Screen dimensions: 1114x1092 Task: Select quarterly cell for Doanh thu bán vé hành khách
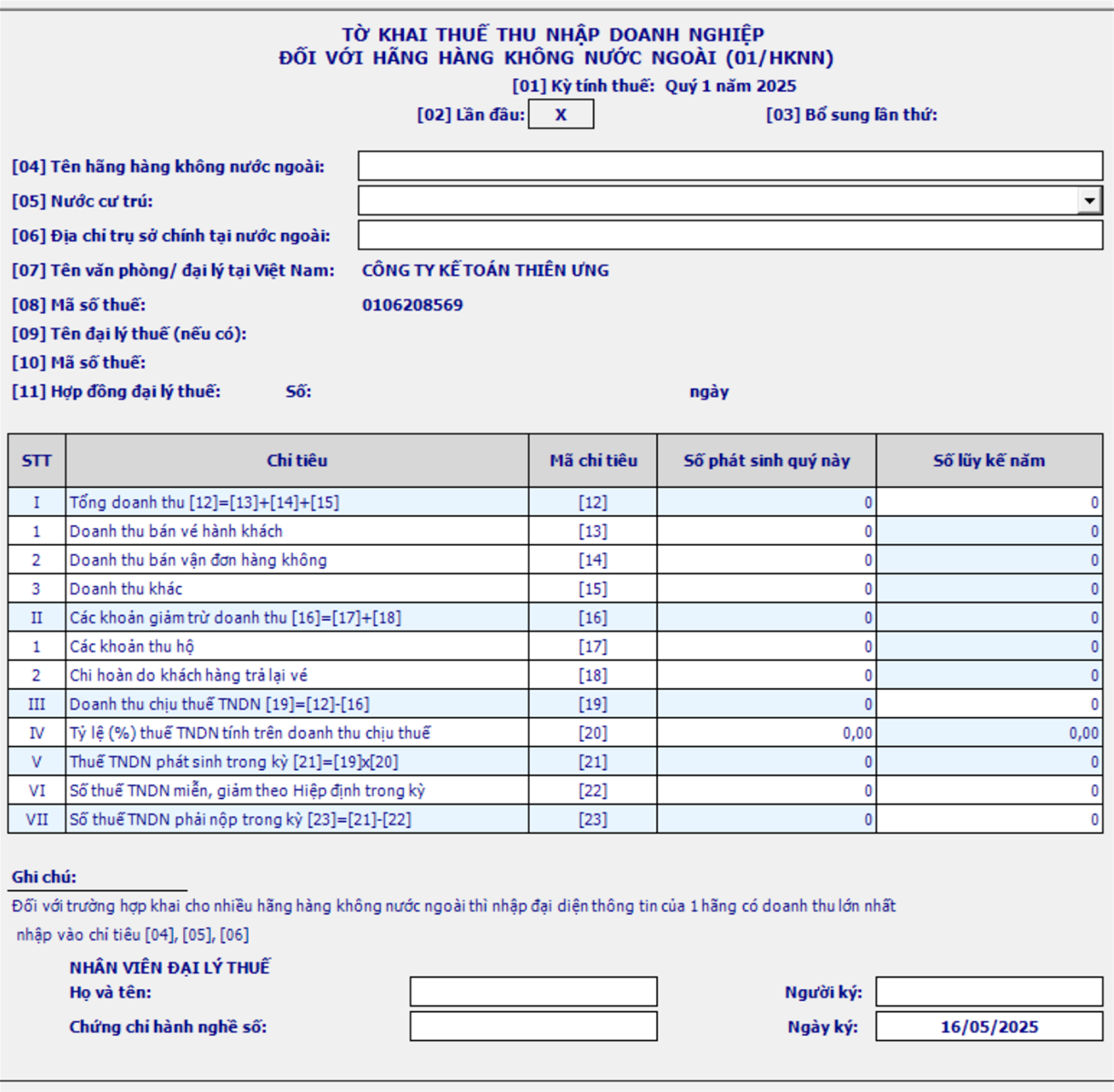tap(765, 531)
